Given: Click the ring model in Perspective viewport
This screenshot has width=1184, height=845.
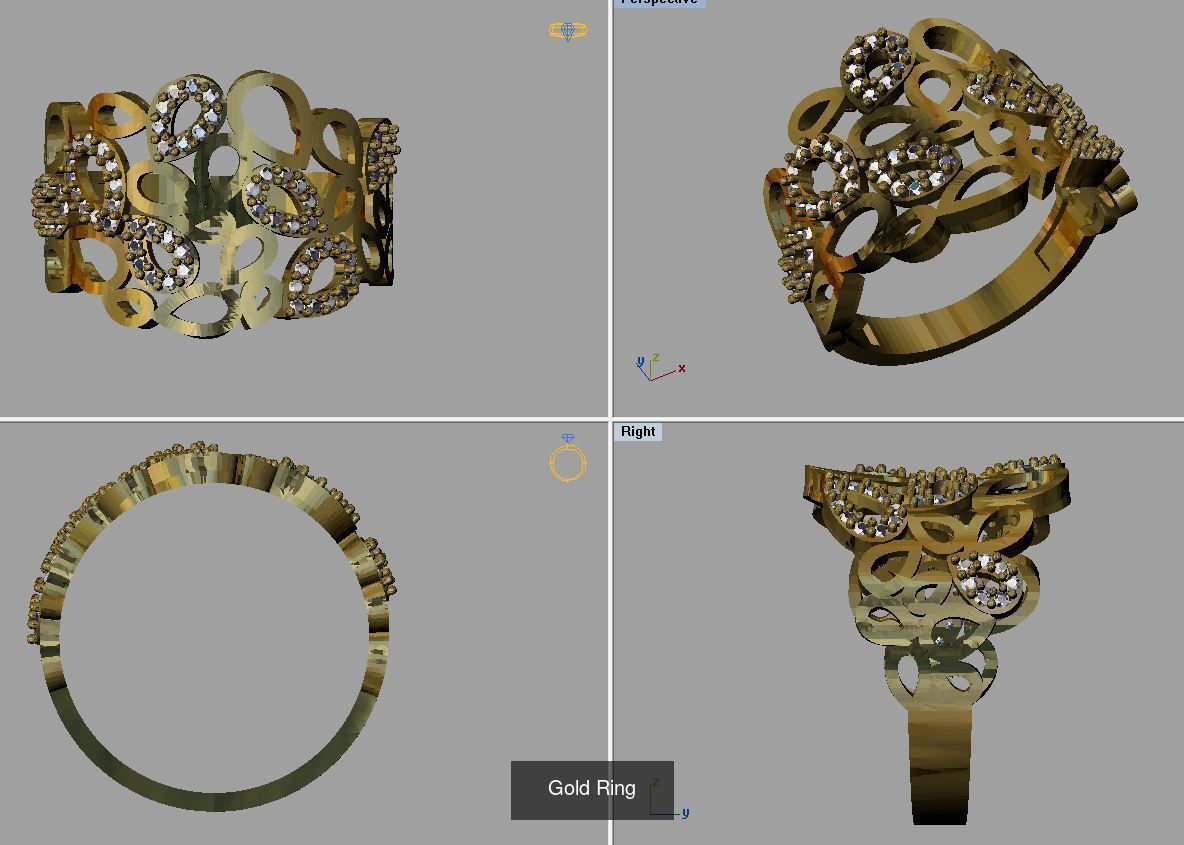Looking at the screenshot, I should pos(950,193).
